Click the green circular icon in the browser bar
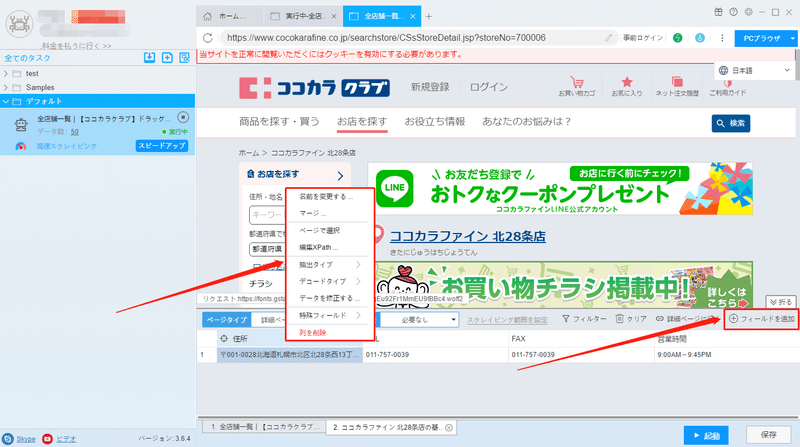 click(x=678, y=38)
